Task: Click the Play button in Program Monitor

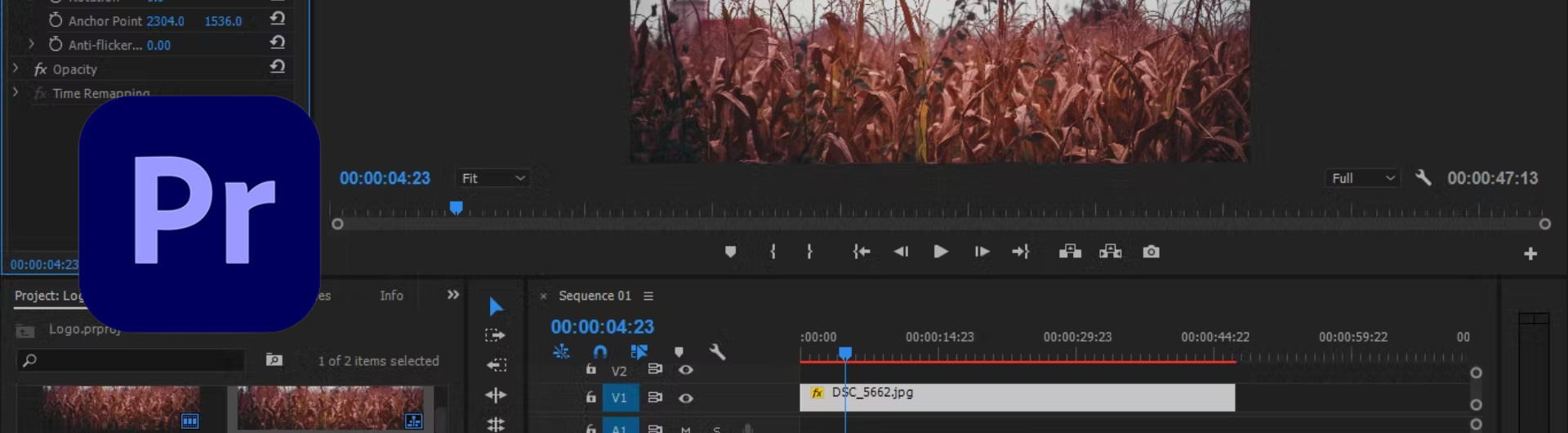Action: point(940,252)
